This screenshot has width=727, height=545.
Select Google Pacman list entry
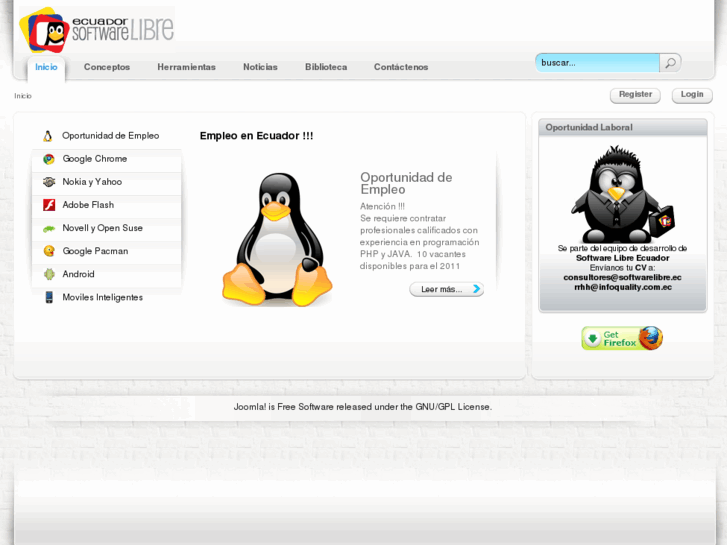106,251
